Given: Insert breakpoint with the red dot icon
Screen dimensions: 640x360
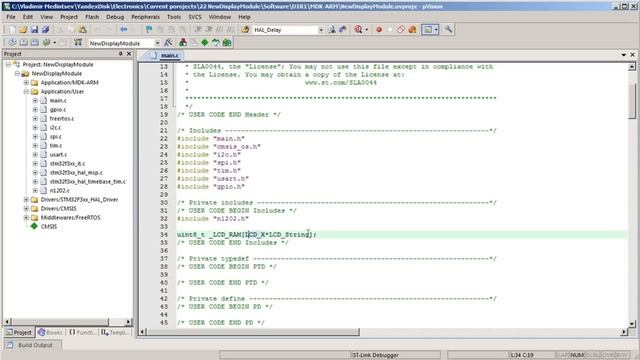Looking at the screenshot, I should pos(379,29).
